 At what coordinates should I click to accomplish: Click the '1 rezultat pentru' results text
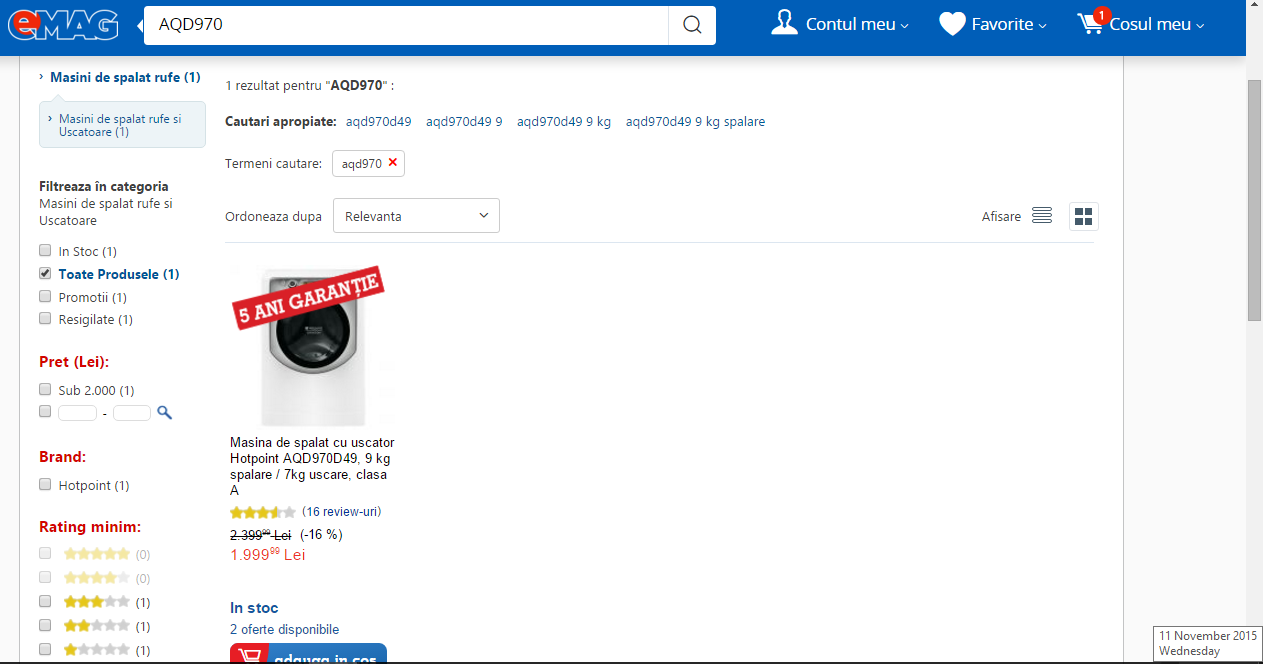(x=310, y=86)
